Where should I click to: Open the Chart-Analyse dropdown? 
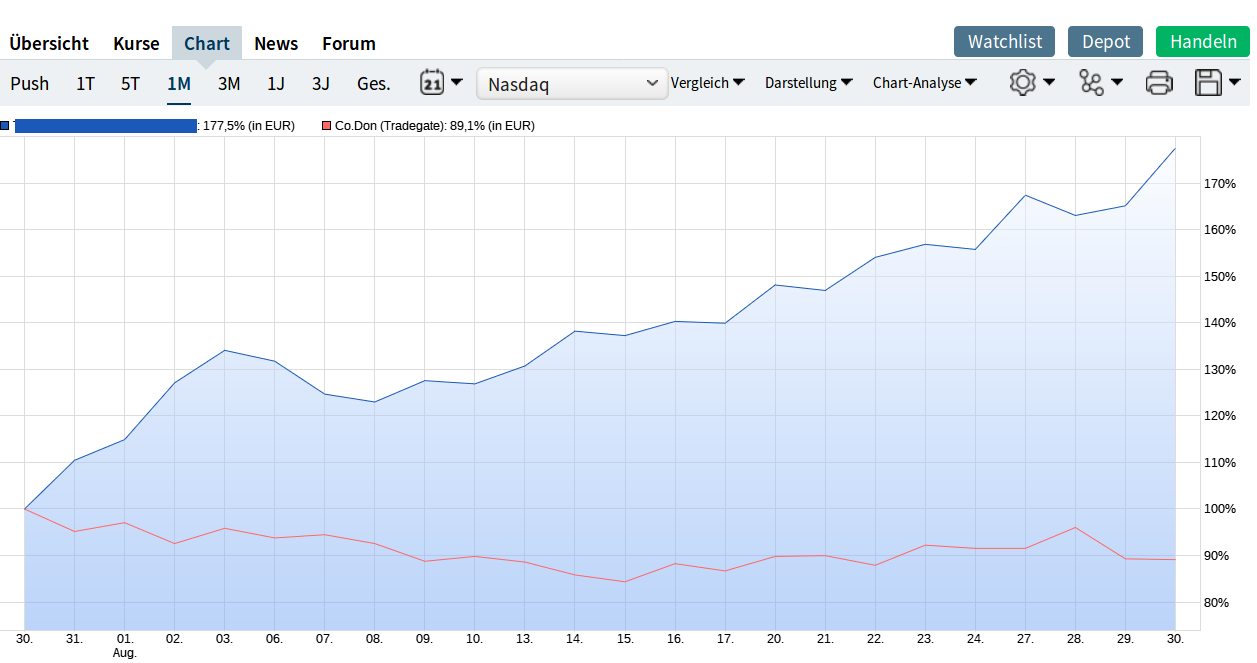[x=924, y=83]
